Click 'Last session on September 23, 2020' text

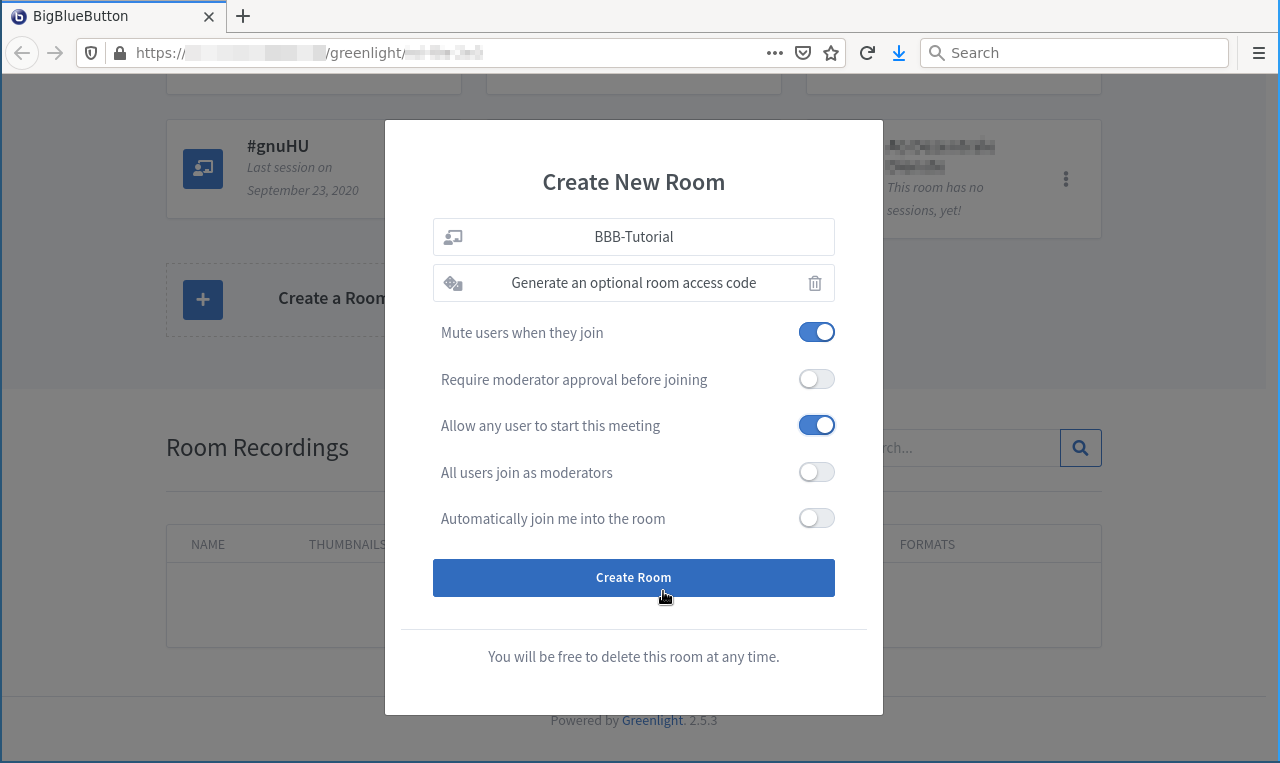(303, 179)
